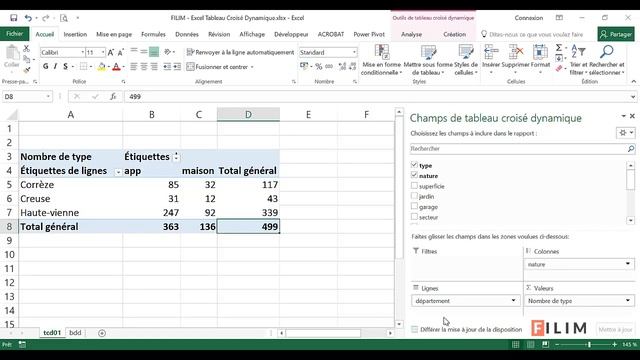This screenshot has width=640, height=360.
Task: Open the Standard number format dropdown
Action: [354, 52]
